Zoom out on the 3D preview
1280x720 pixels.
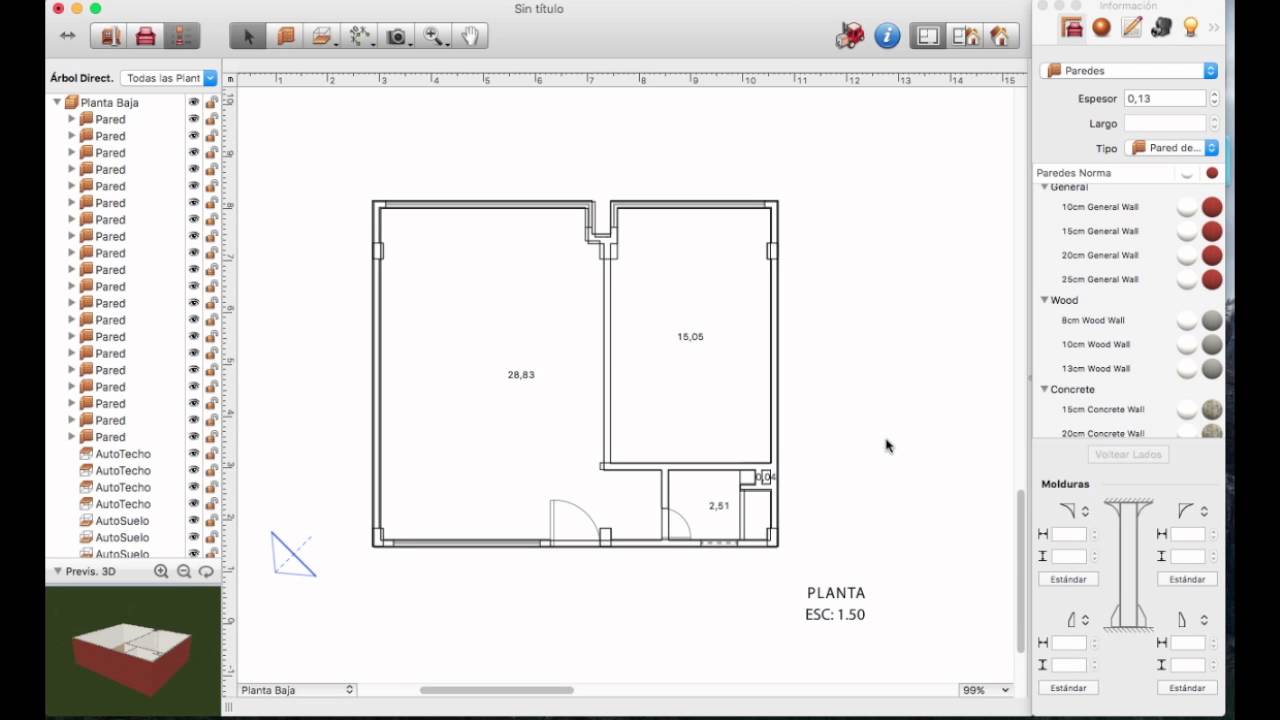point(184,571)
